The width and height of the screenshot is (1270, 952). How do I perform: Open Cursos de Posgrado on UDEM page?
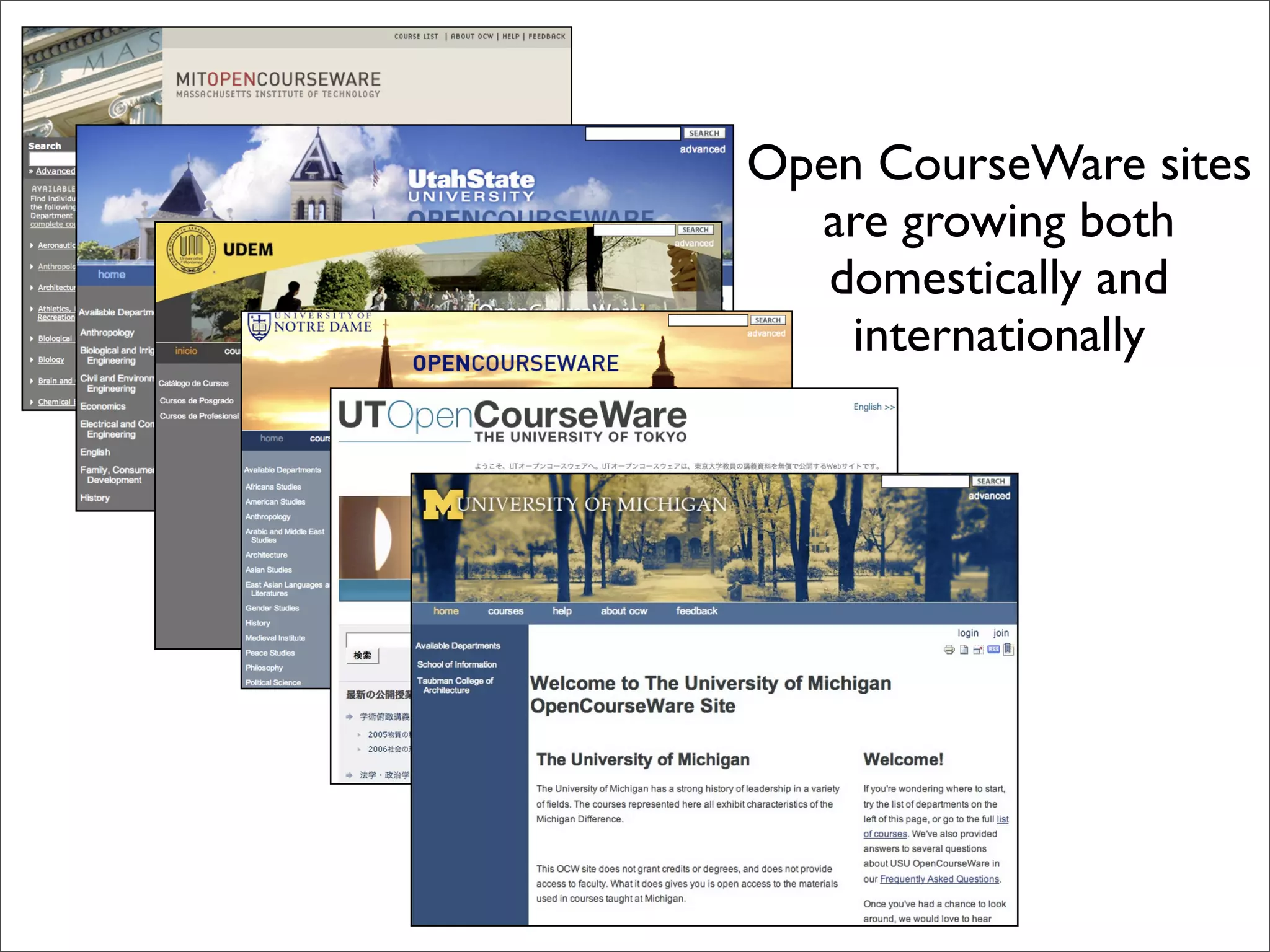tap(197, 401)
